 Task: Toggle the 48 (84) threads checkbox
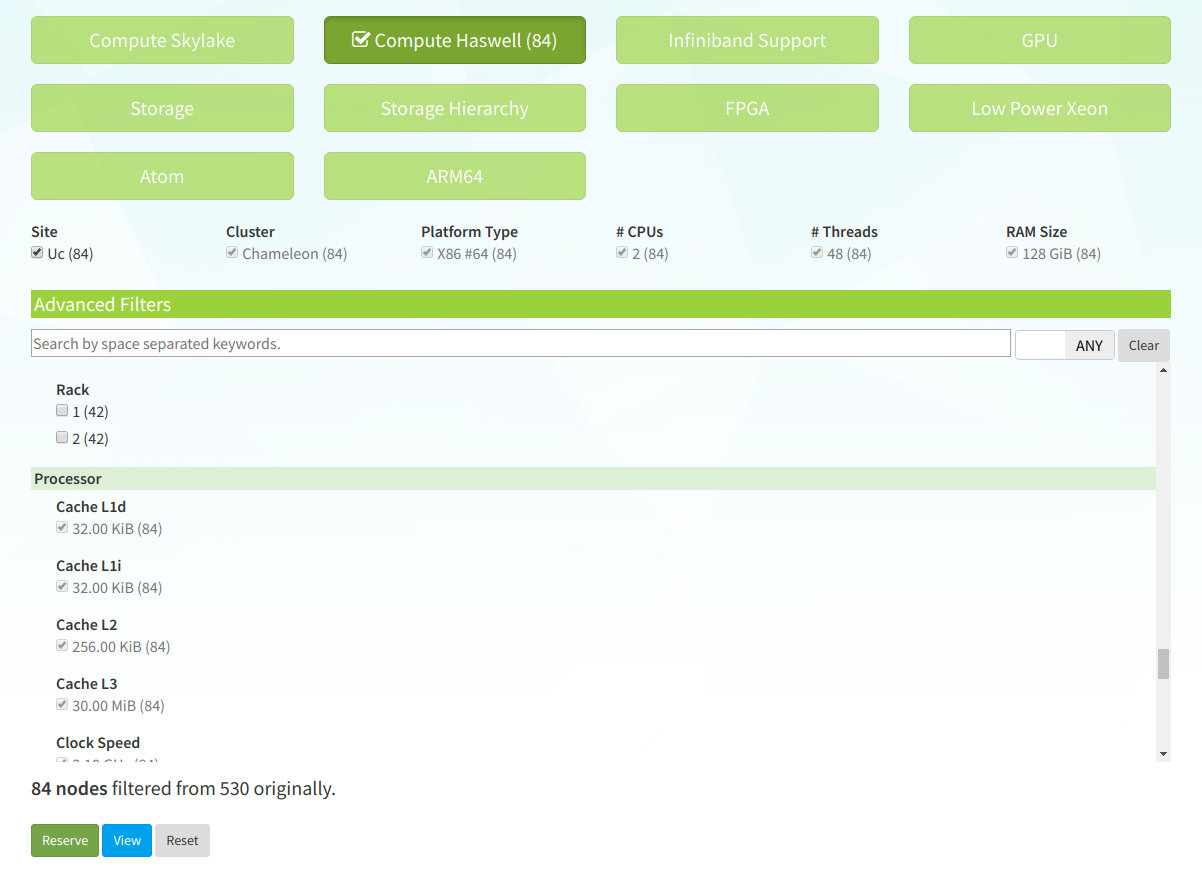tap(817, 253)
